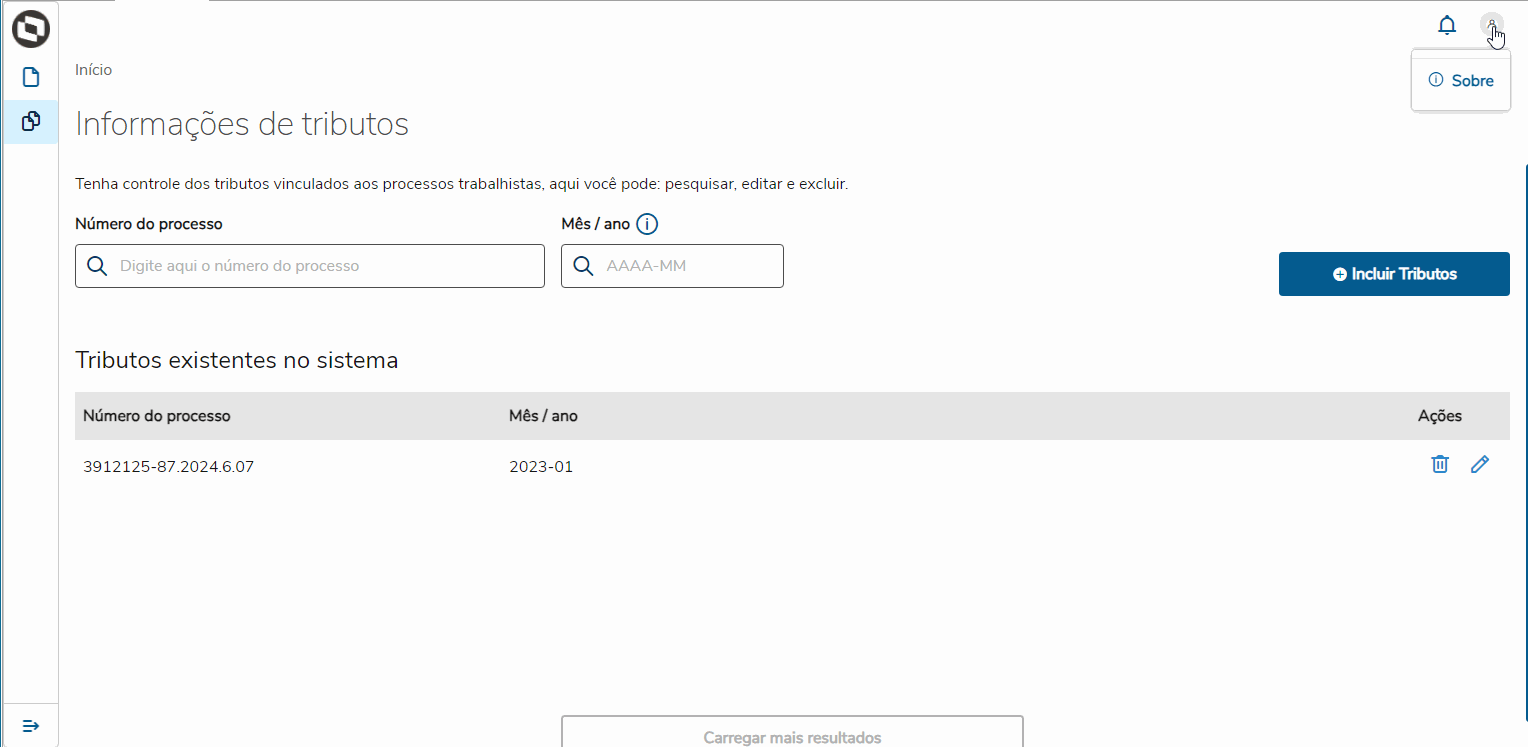Click the user profile avatar
Viewport: 1528px width, 747px height.
1491,26
